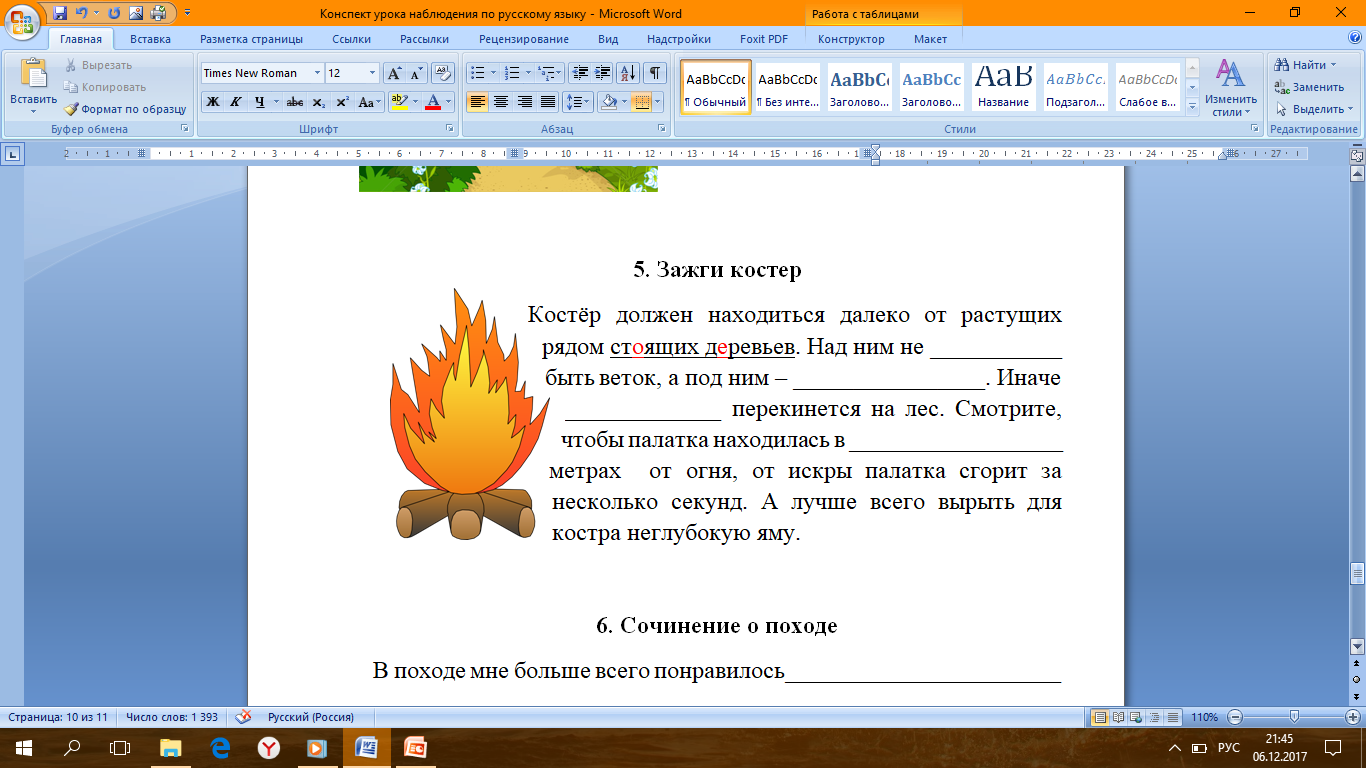This screenshot has height=768, width=1366.
Task: Open Yandex Browser from the taskbar
Action: 268,747
